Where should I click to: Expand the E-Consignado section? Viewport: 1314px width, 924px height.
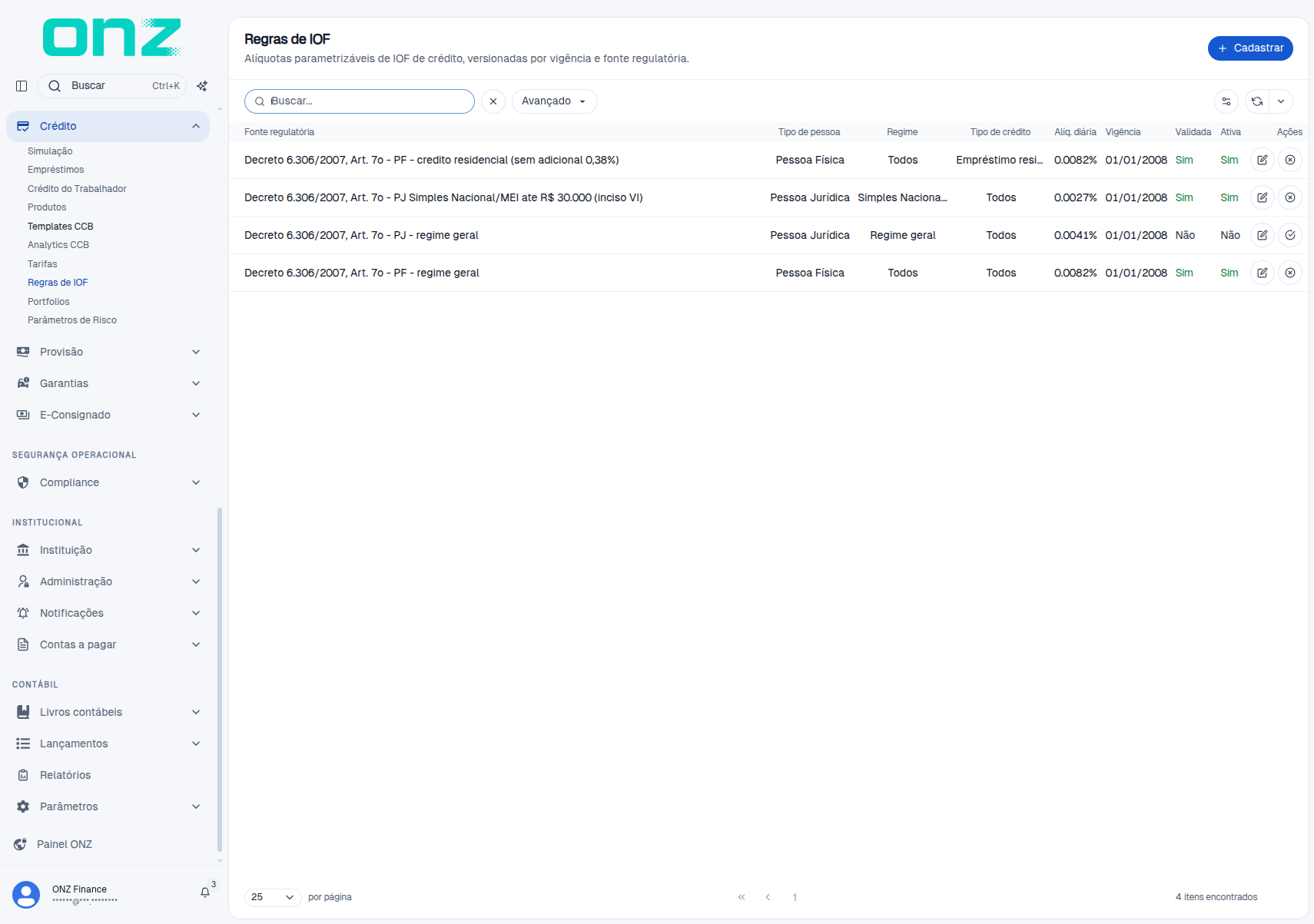(x=108, y=415)
